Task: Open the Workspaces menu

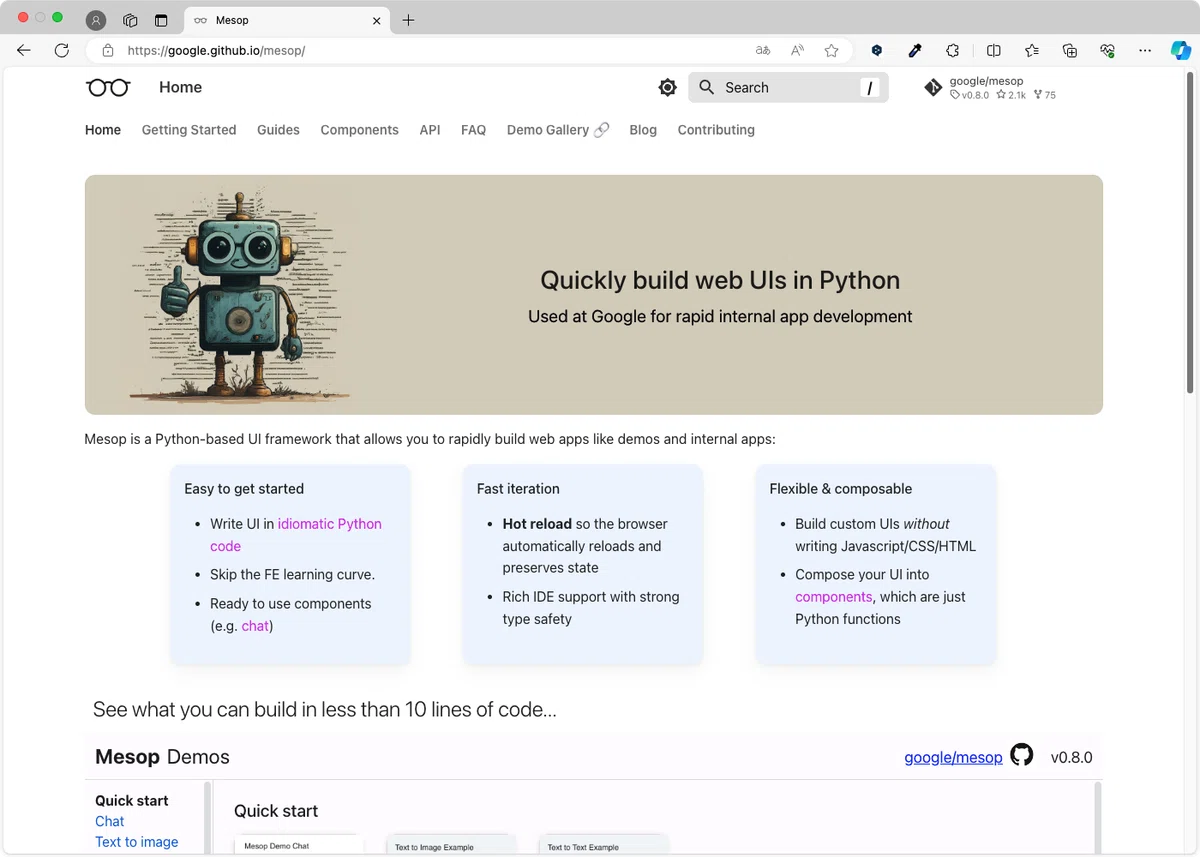Action: pyautogui.click(x=130, y=20)
